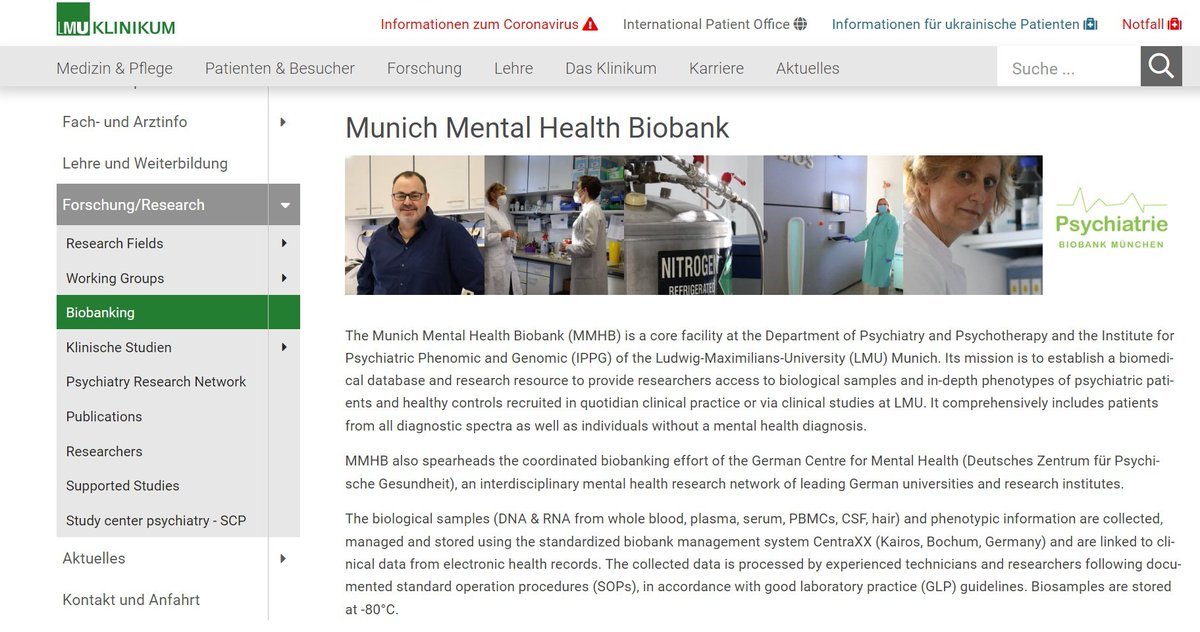Screen dimensions: 1200x632
Task: Click the Psychiatrie Biobank München logo
Action: click(x=1110, y=219)
